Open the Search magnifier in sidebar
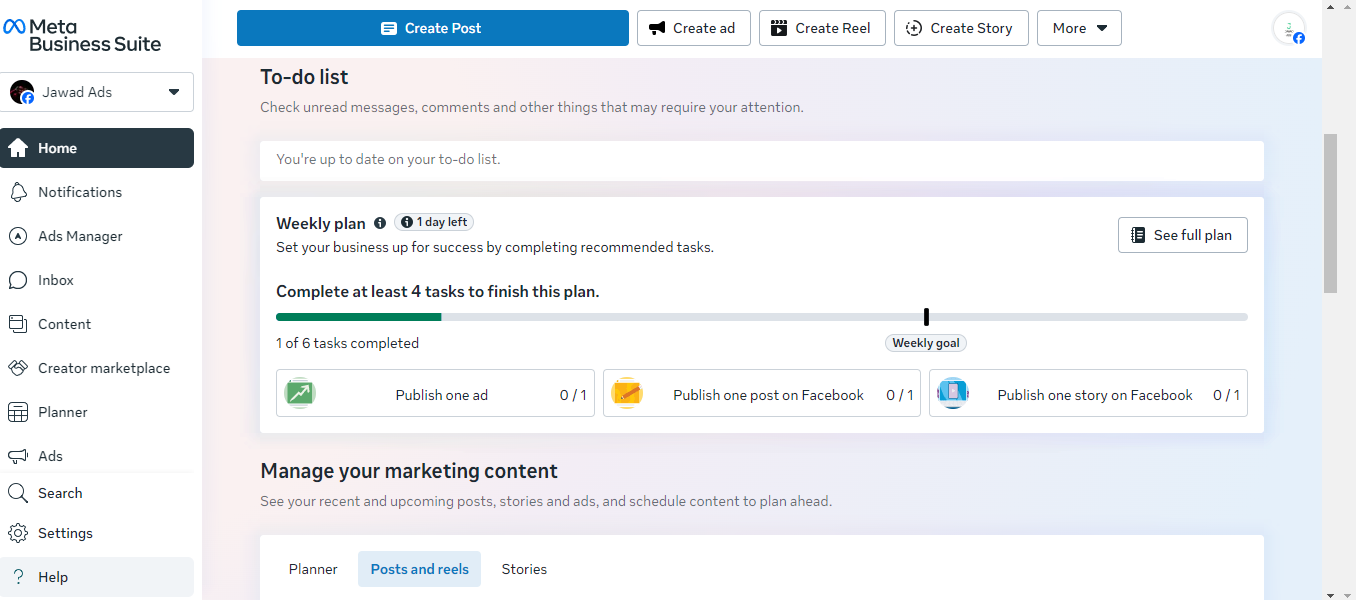 point(18,493)
